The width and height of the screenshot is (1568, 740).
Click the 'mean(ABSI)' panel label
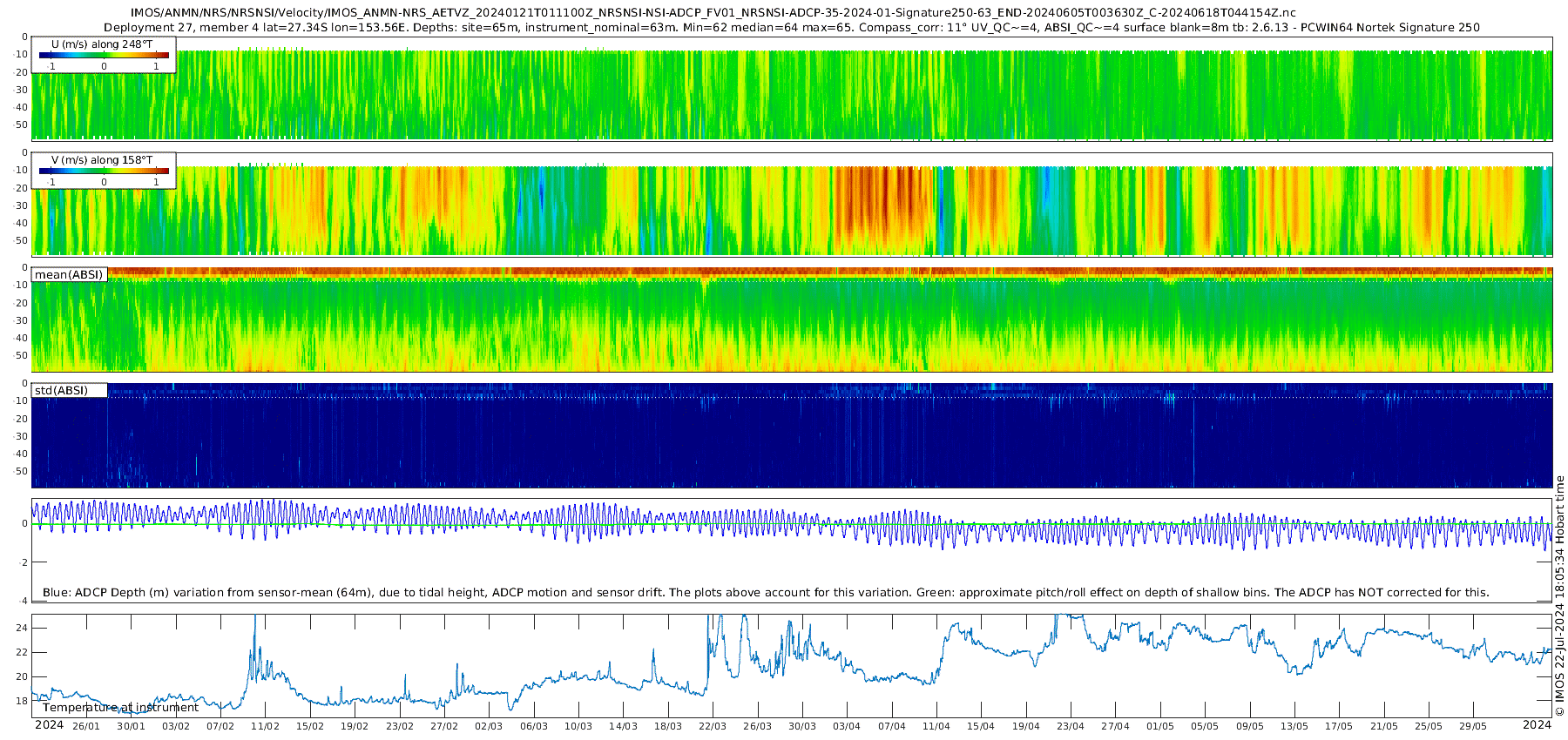coord(69,275)
